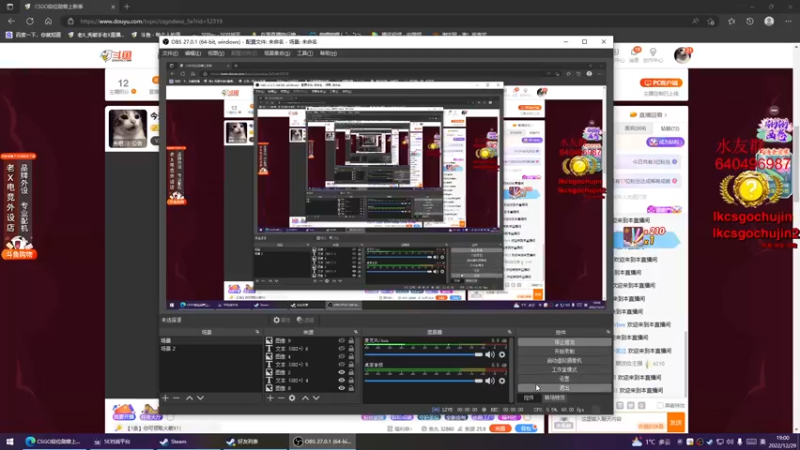
Task: Open the 滤镜 filters button
Action: tap(306, 320)
